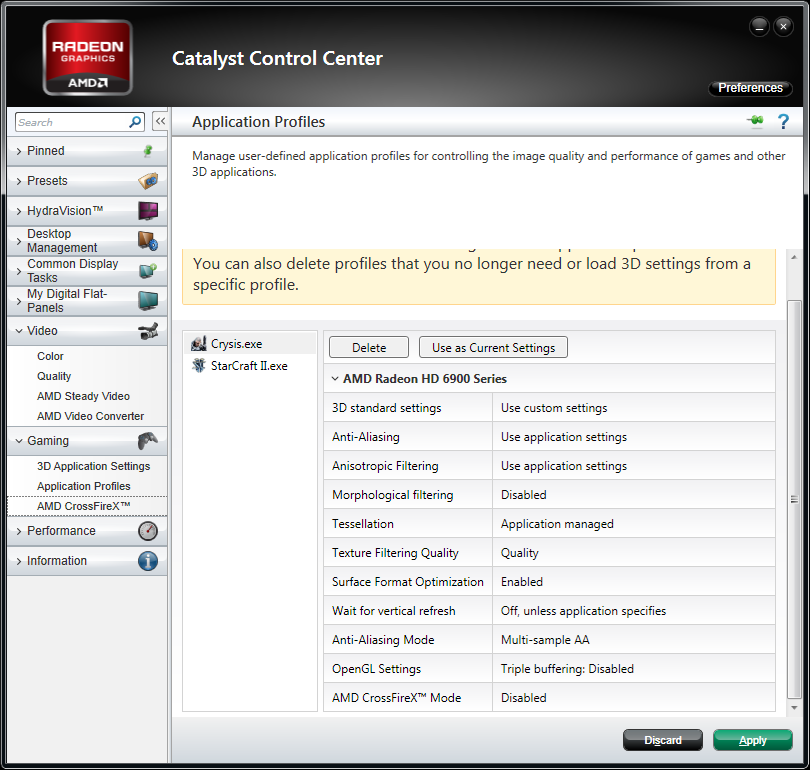The image size is (810, 770).
Task: Click the vertical scrollbar thumb
Action: click(794, 499)
